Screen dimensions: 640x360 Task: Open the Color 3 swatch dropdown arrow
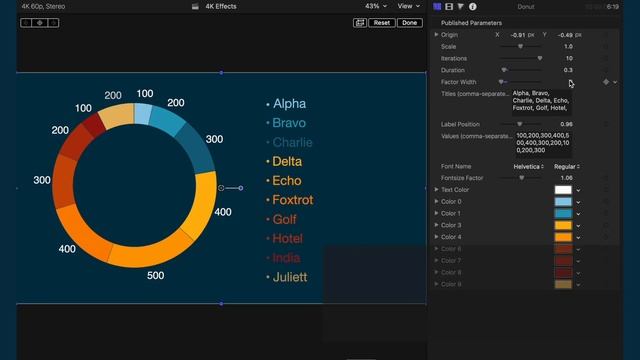[578, 226]
